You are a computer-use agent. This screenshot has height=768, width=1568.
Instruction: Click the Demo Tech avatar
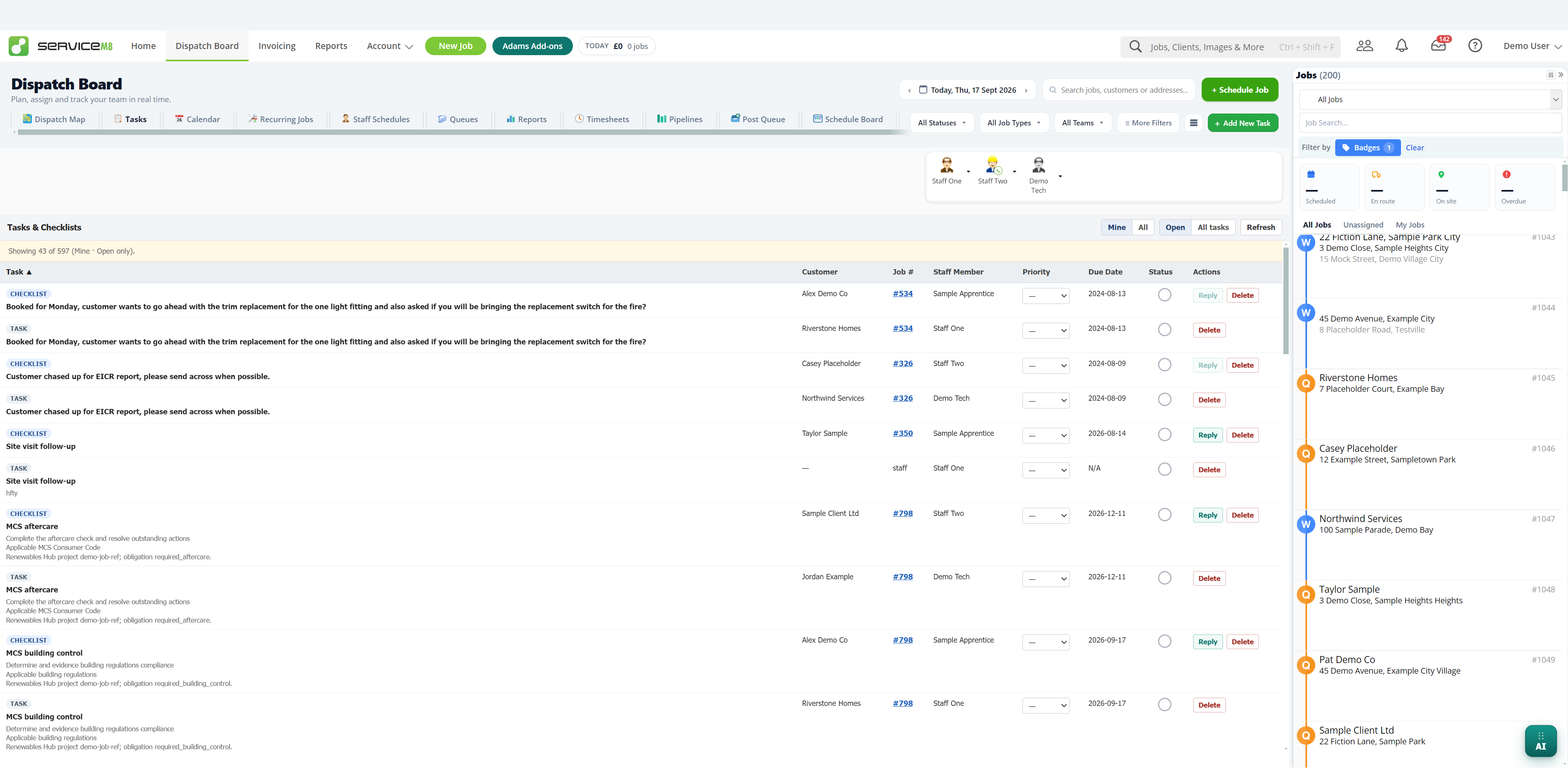[x=1038, y=165]
